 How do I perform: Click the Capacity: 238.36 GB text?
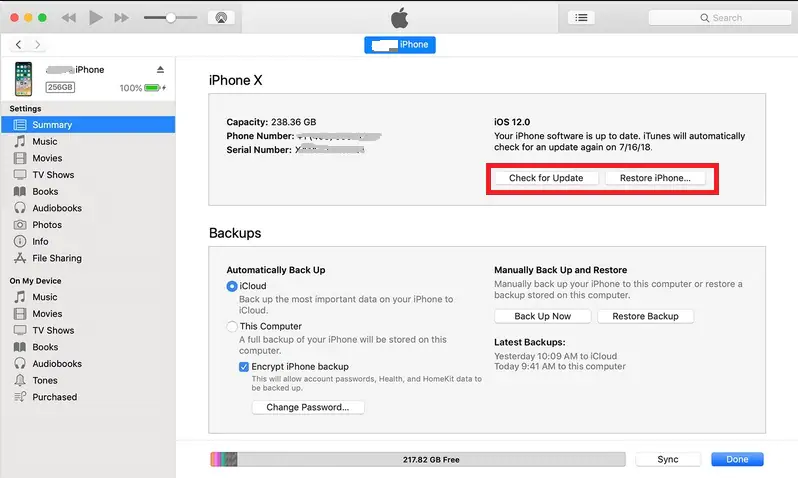(271, 122)
